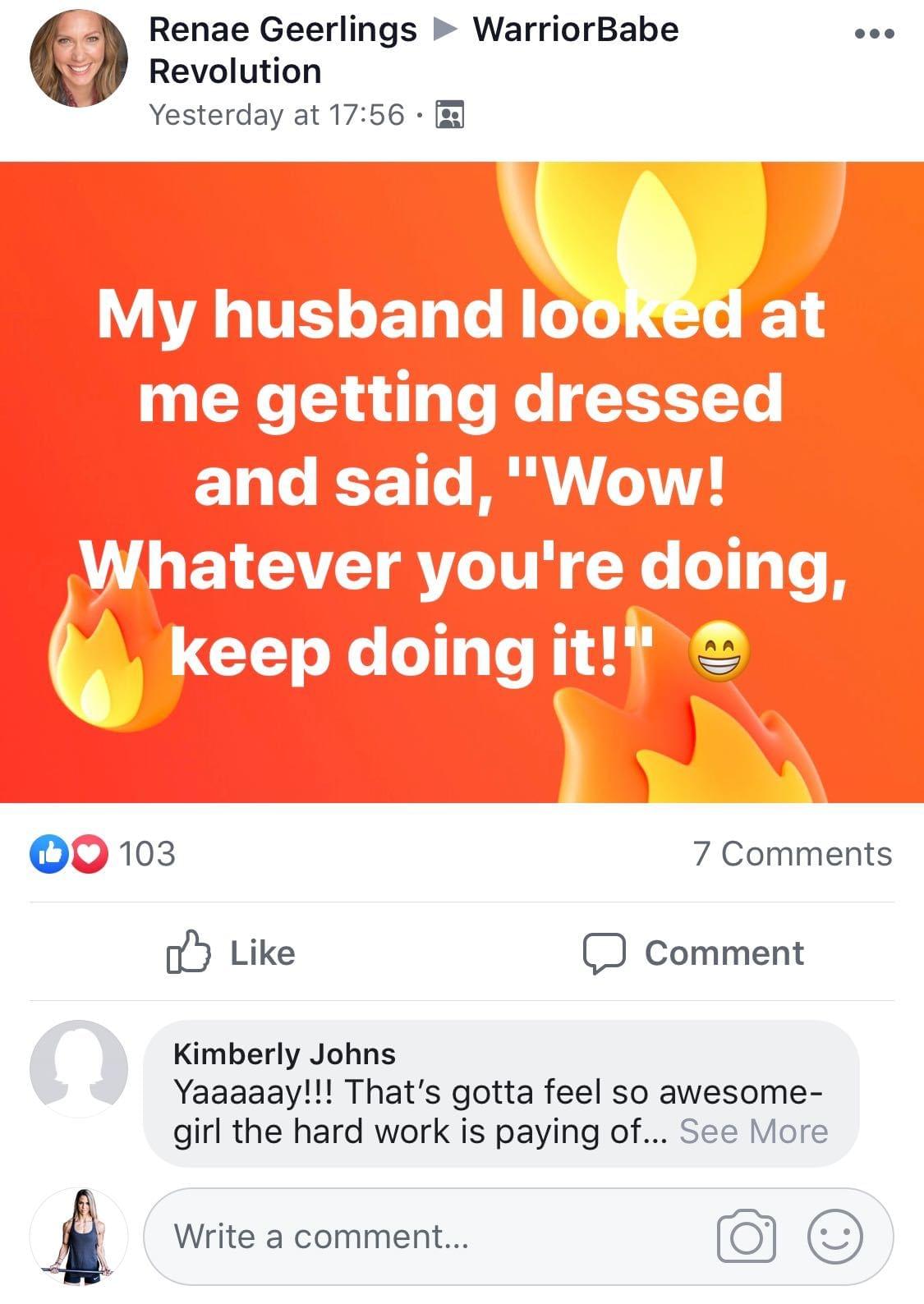Open the three-dot post options menu
Image resolution: width=924 pixels, height=1304 pixels.
(874, 34)
